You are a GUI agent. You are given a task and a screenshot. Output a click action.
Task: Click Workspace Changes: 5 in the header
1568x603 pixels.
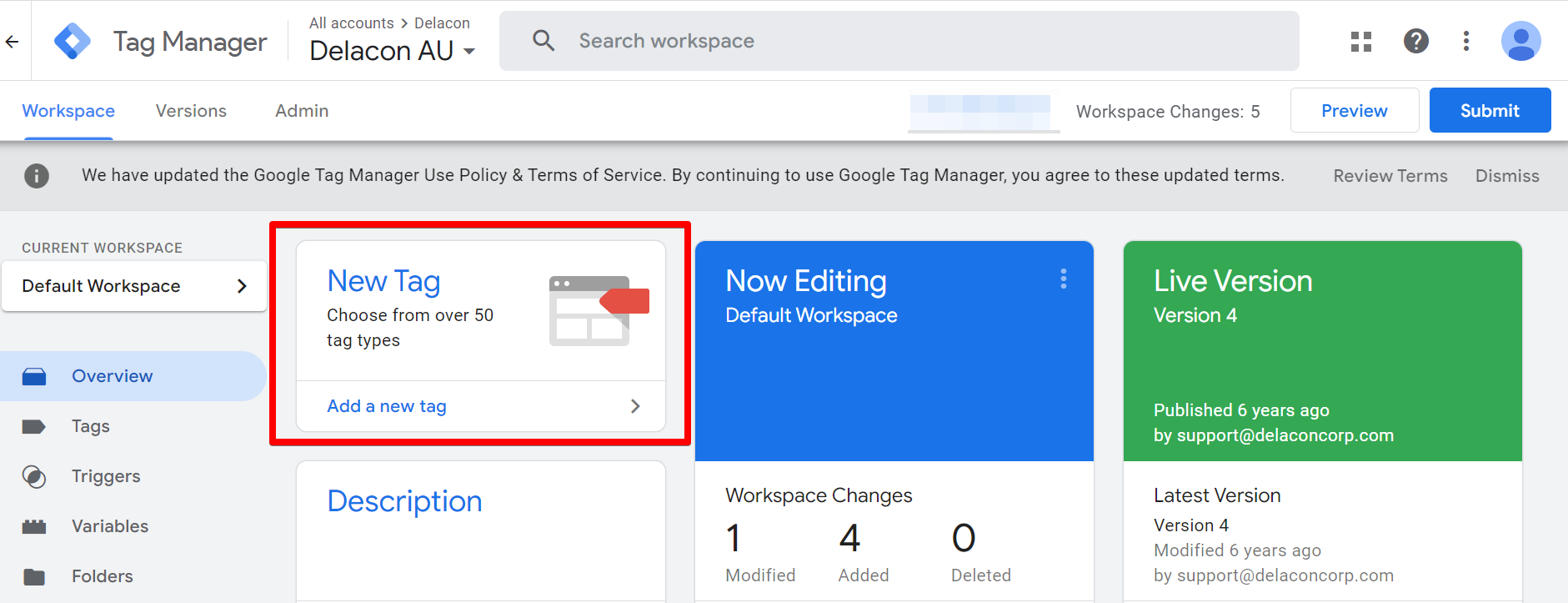pos(1168,112)
